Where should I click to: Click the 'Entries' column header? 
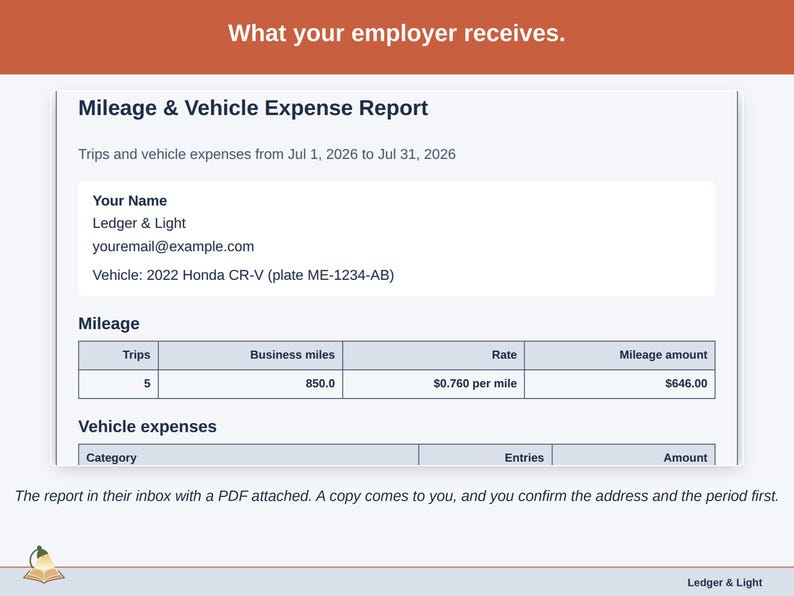pos(486,455)
